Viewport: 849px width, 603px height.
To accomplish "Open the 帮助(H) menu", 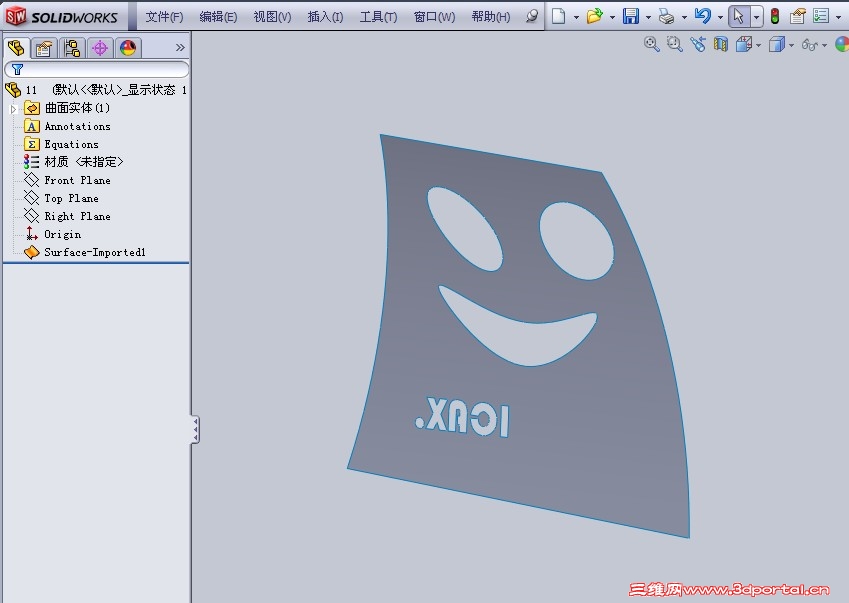I will click(491, 17).
